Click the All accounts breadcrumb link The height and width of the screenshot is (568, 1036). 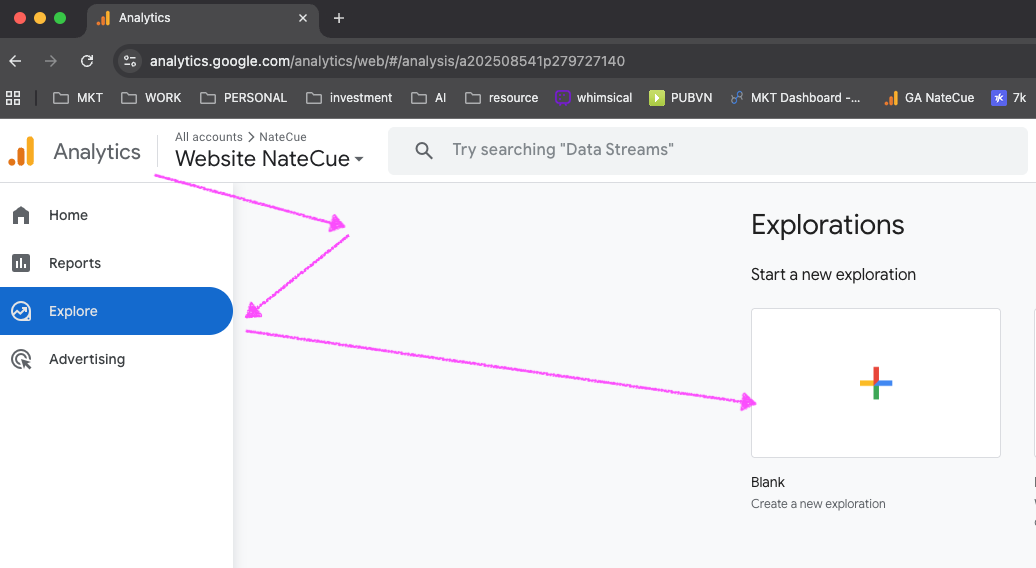coord(208,137)
